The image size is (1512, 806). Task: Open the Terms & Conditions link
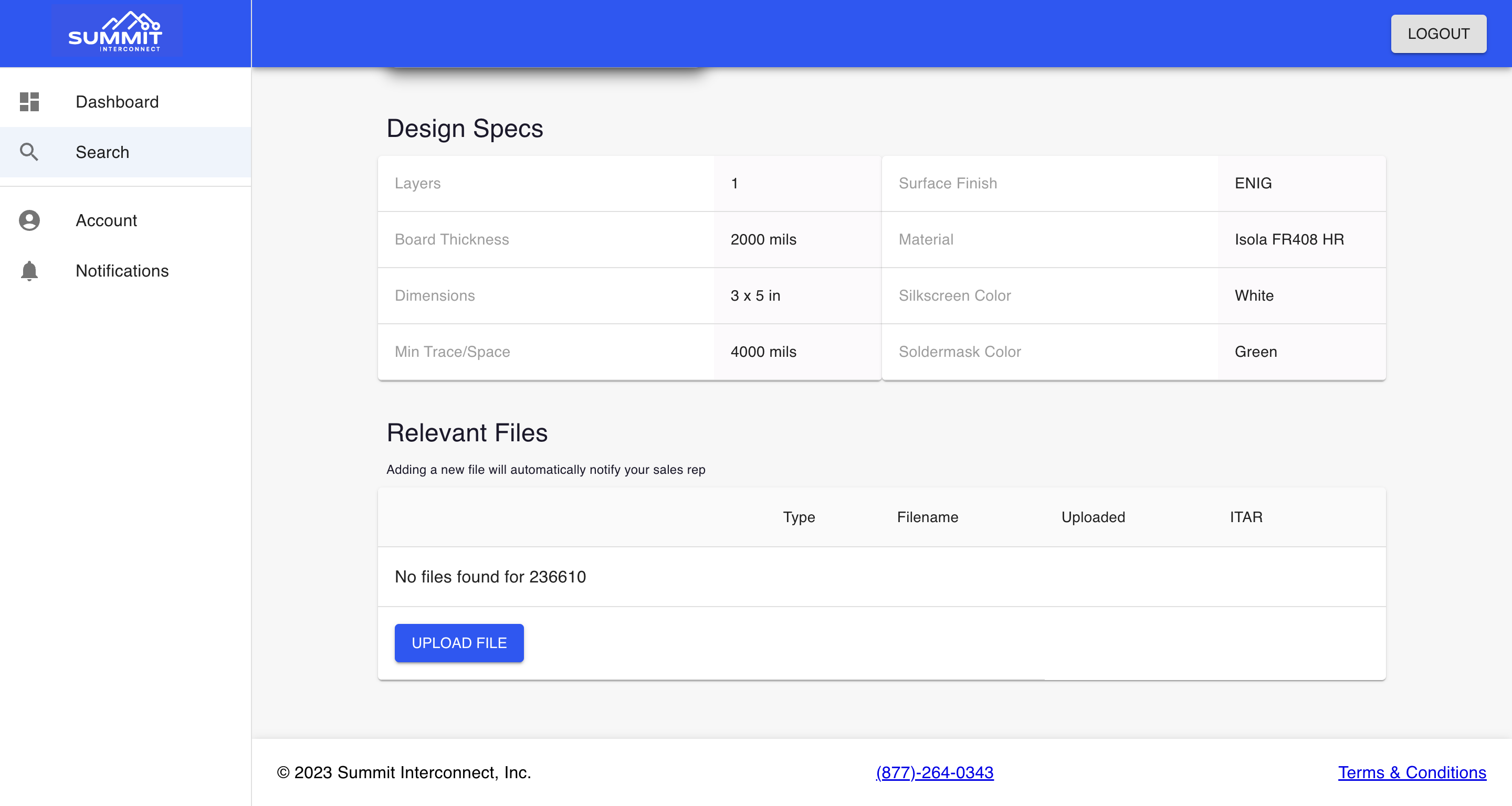(1412, 772)
